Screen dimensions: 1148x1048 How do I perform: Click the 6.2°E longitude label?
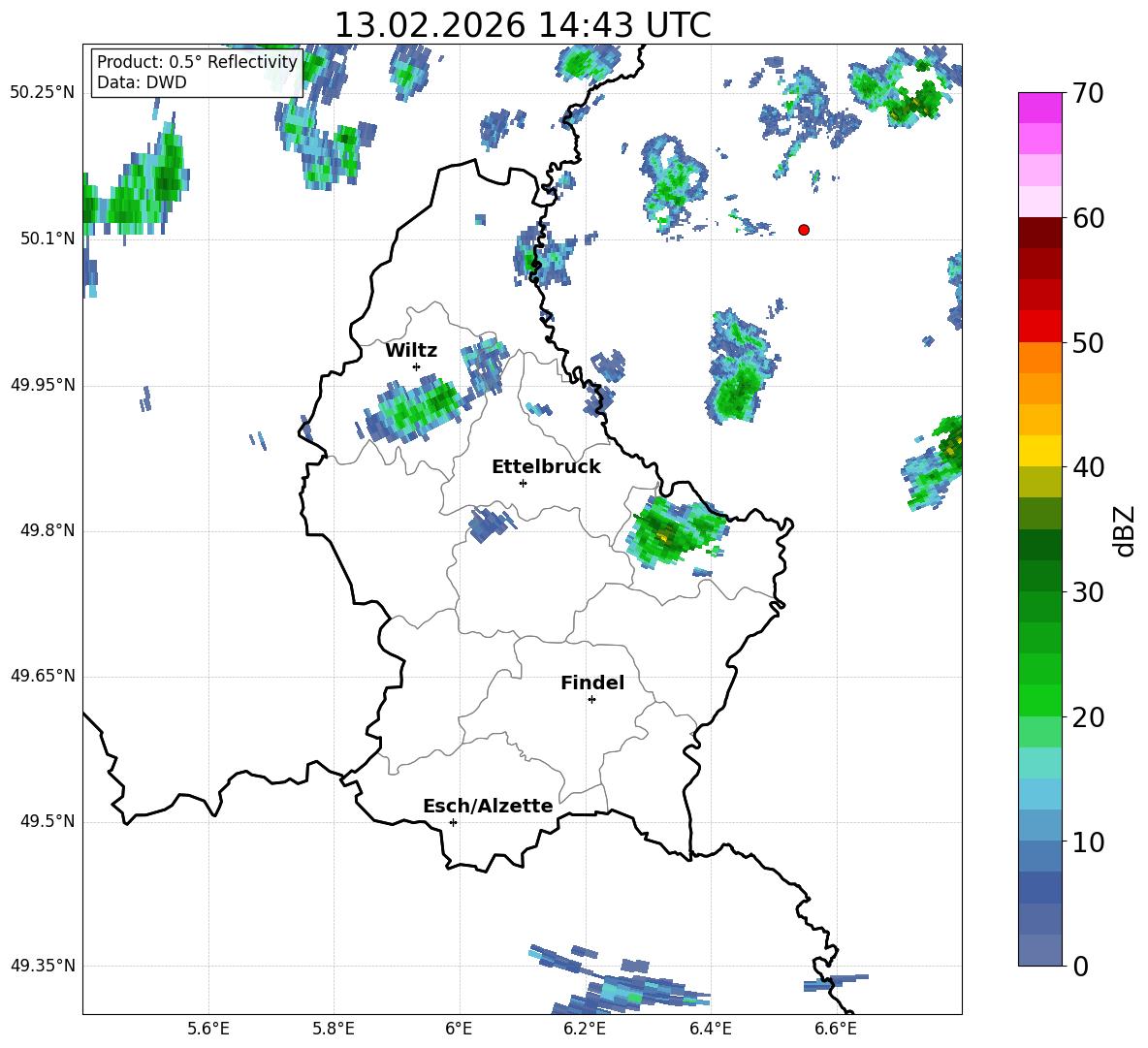(x=585, y=1029)
